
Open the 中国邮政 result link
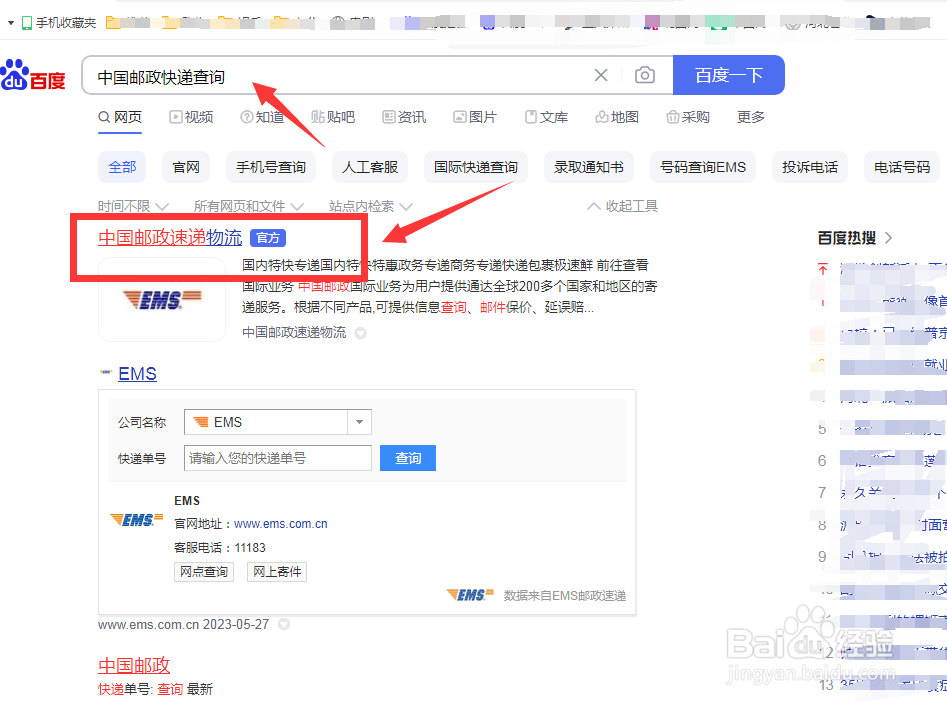[134, 666]
